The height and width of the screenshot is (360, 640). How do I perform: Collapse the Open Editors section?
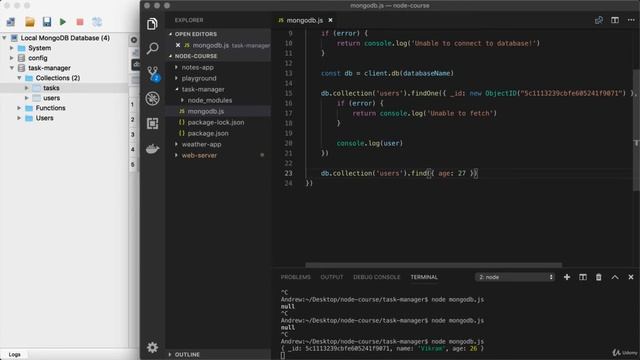196,34
